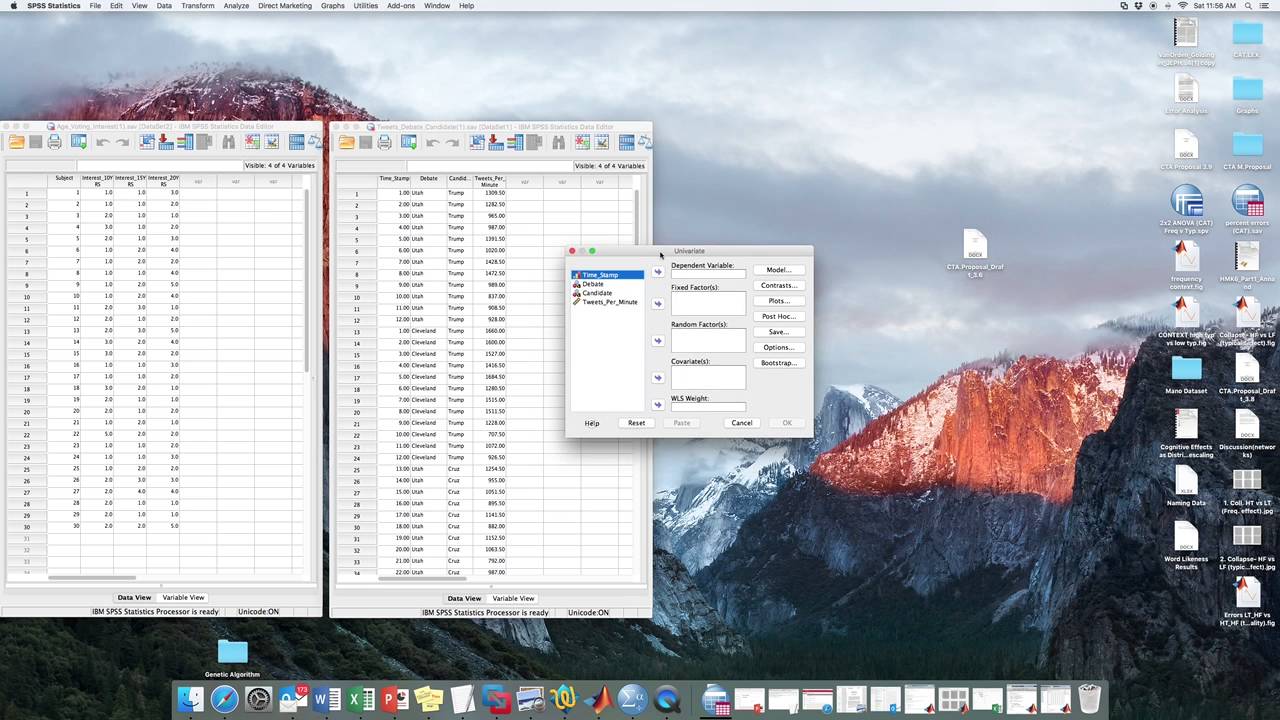Screen dimensions: 1280x720
Task: Open SPSS Statistics icon in the Dock
Action: pyautogui.click(x=633, y=699)
